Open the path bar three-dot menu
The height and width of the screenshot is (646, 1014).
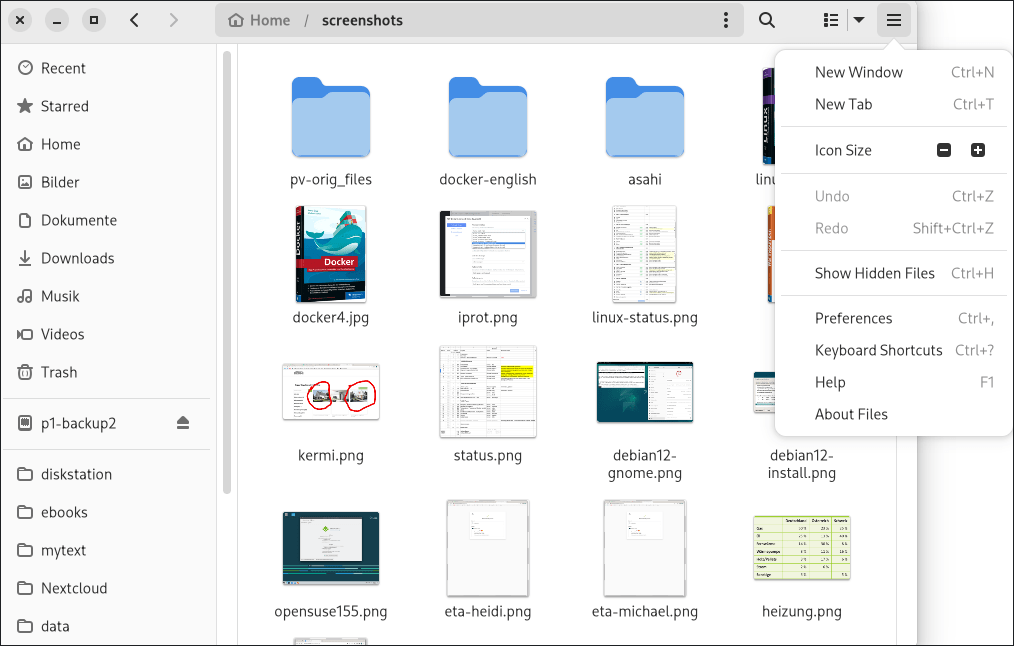[726, 20]
